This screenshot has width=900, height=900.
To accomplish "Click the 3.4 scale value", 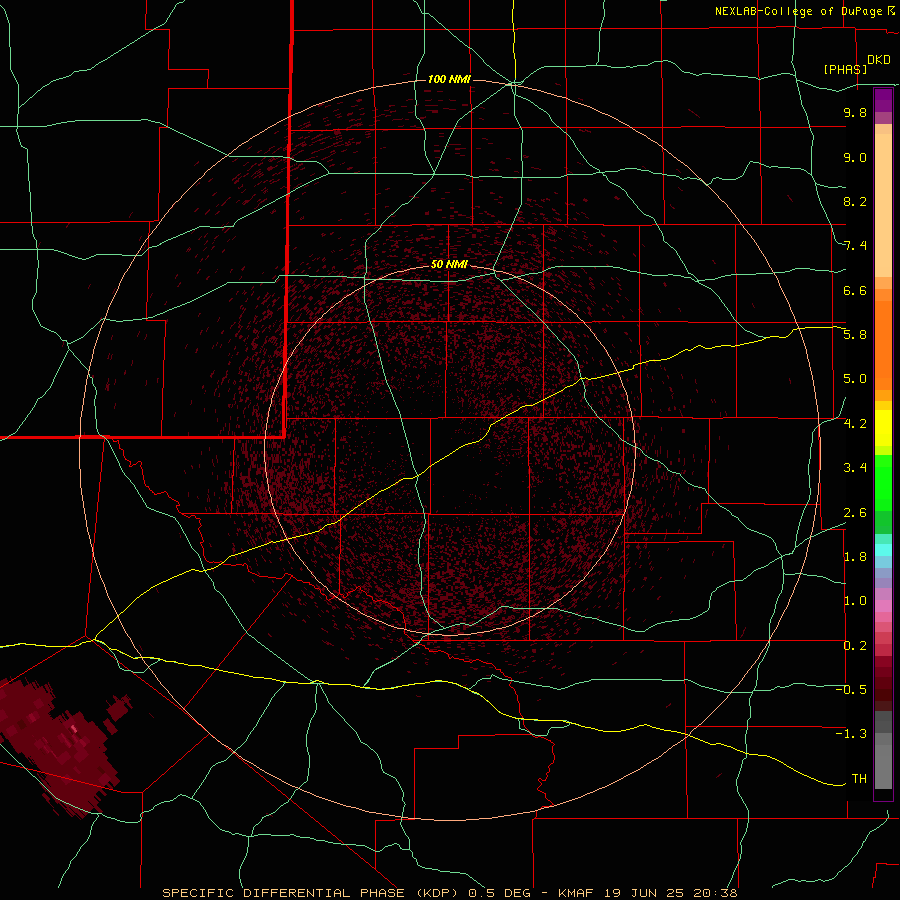I will coord(855,468).
